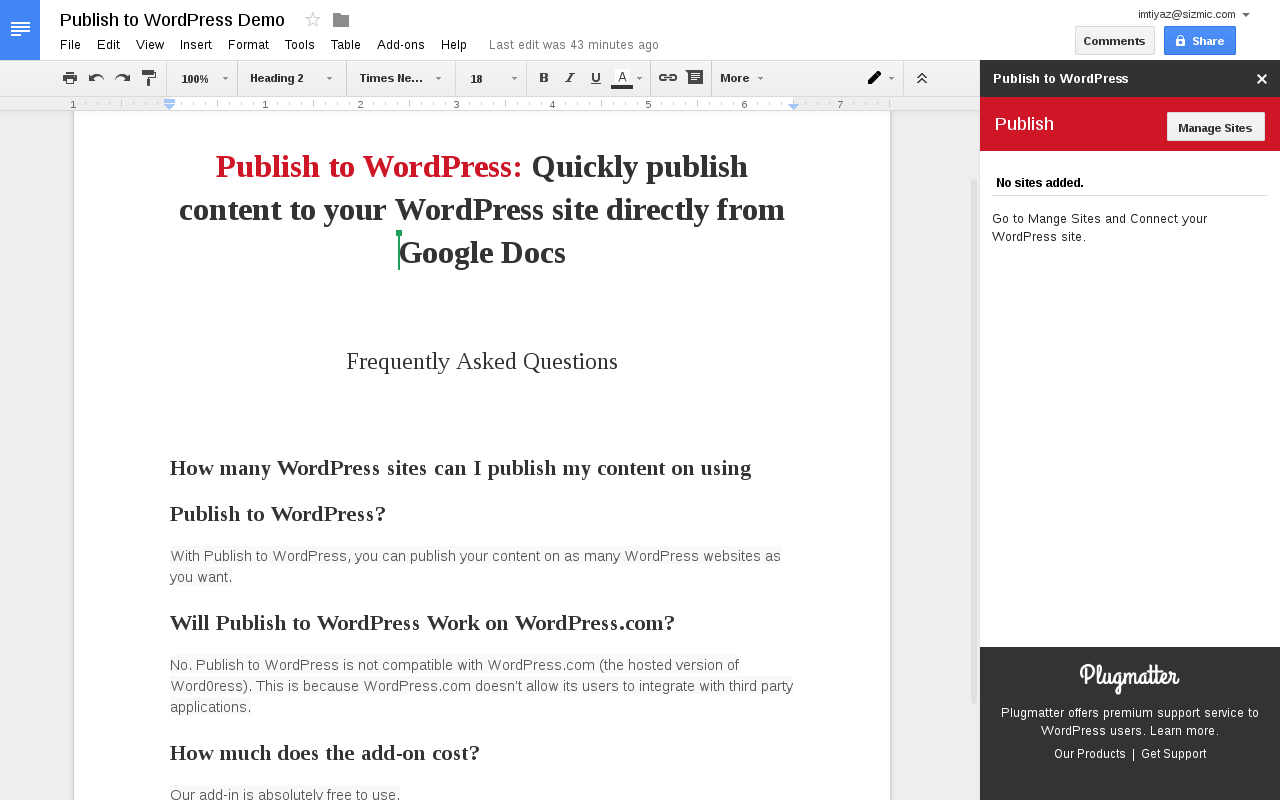This screenshot has height=800, width=1280.
Task: Click the right indent marker on the ruler
Action: (x=794, y=105)
